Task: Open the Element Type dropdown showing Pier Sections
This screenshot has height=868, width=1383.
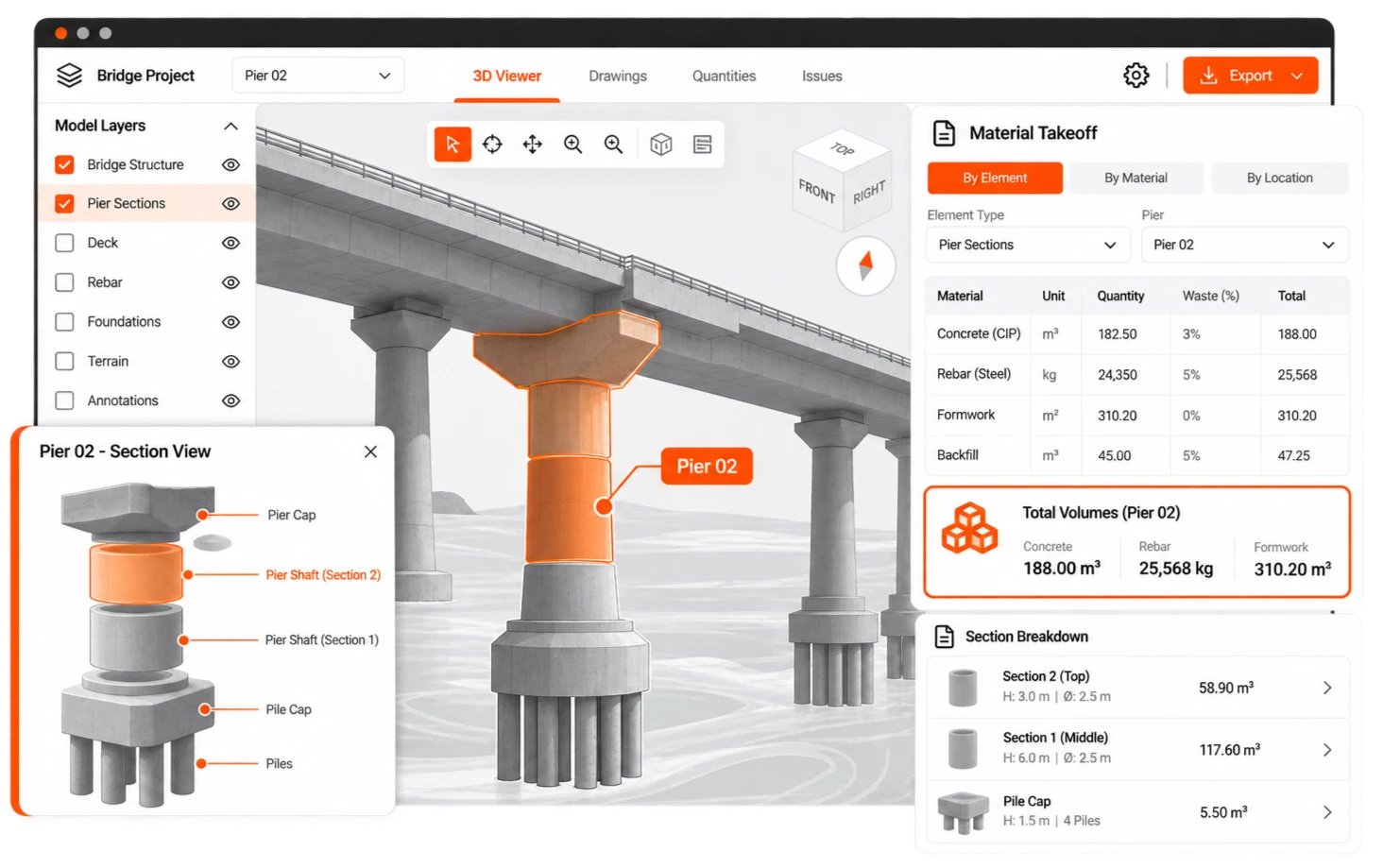Action: [x=1028, y=245]
